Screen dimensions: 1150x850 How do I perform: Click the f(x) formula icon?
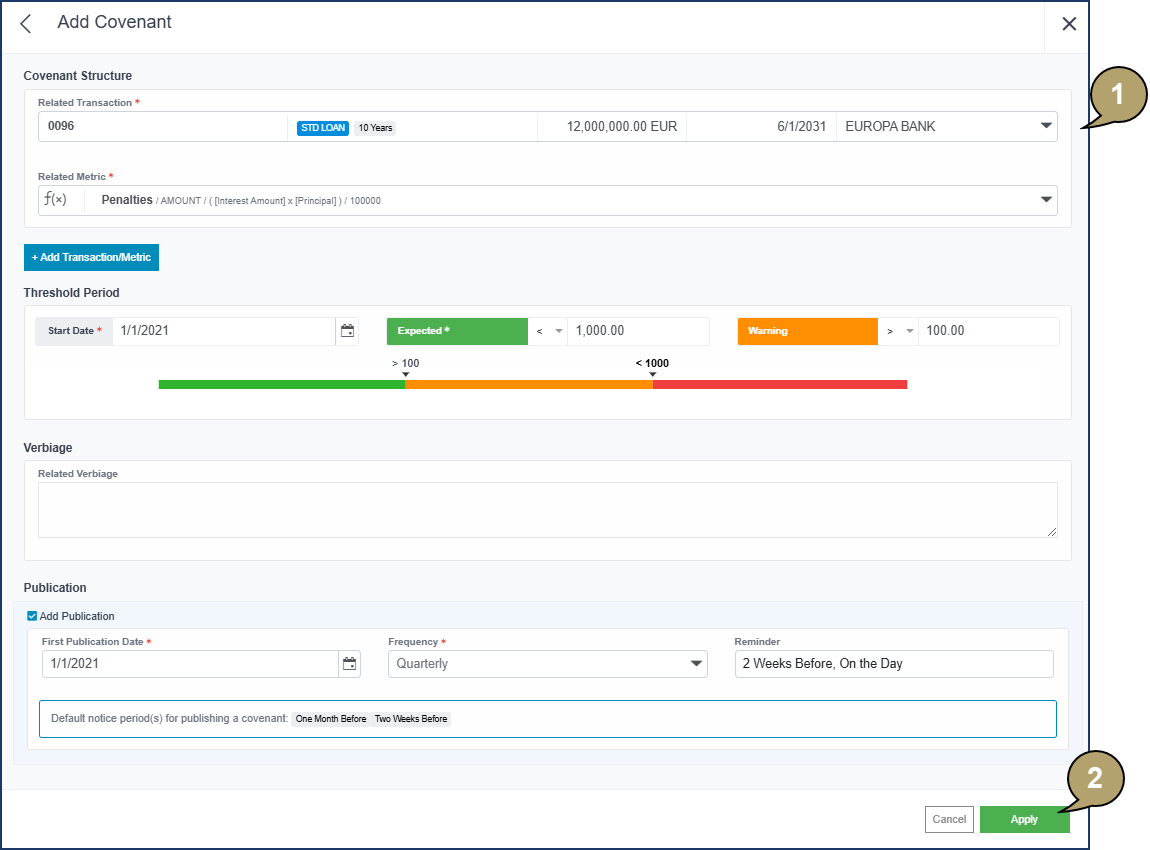pos(55,200)
